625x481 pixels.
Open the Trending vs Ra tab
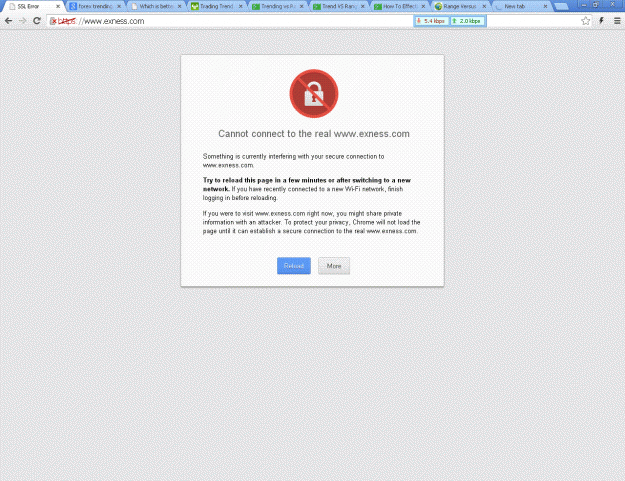[277, 6]
